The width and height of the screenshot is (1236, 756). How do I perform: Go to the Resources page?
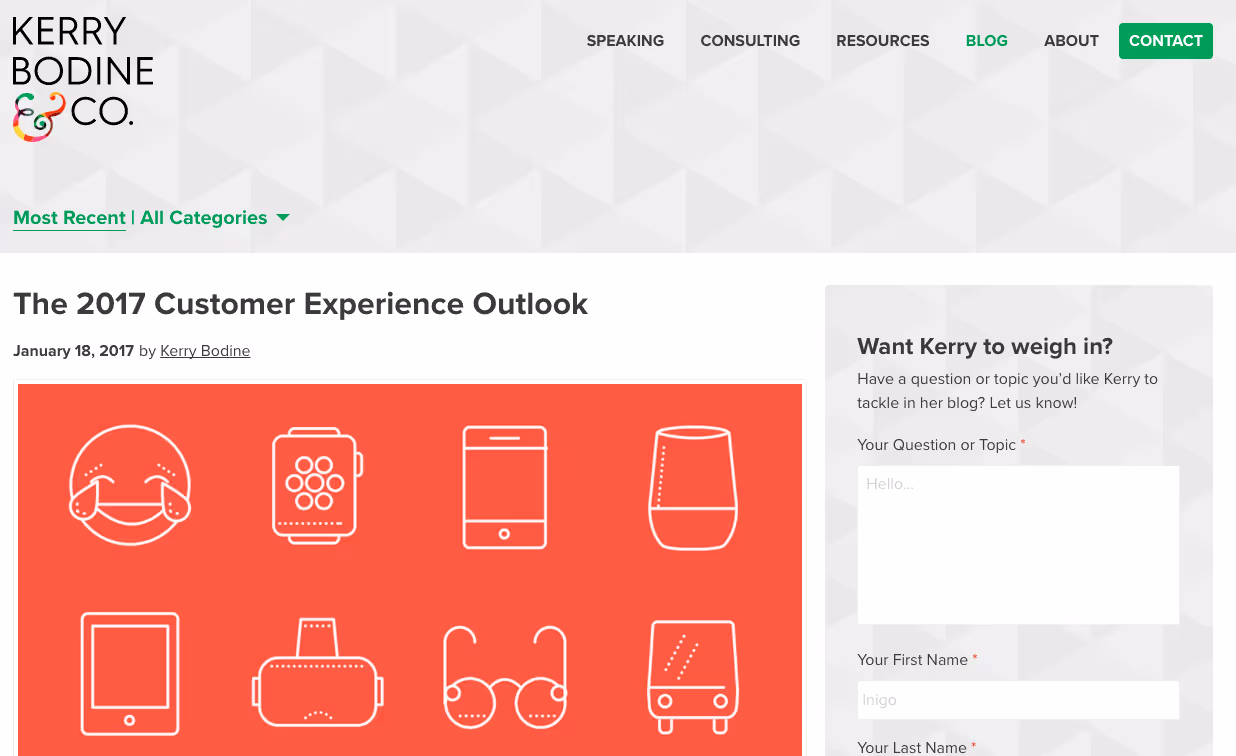click(883, 41)
